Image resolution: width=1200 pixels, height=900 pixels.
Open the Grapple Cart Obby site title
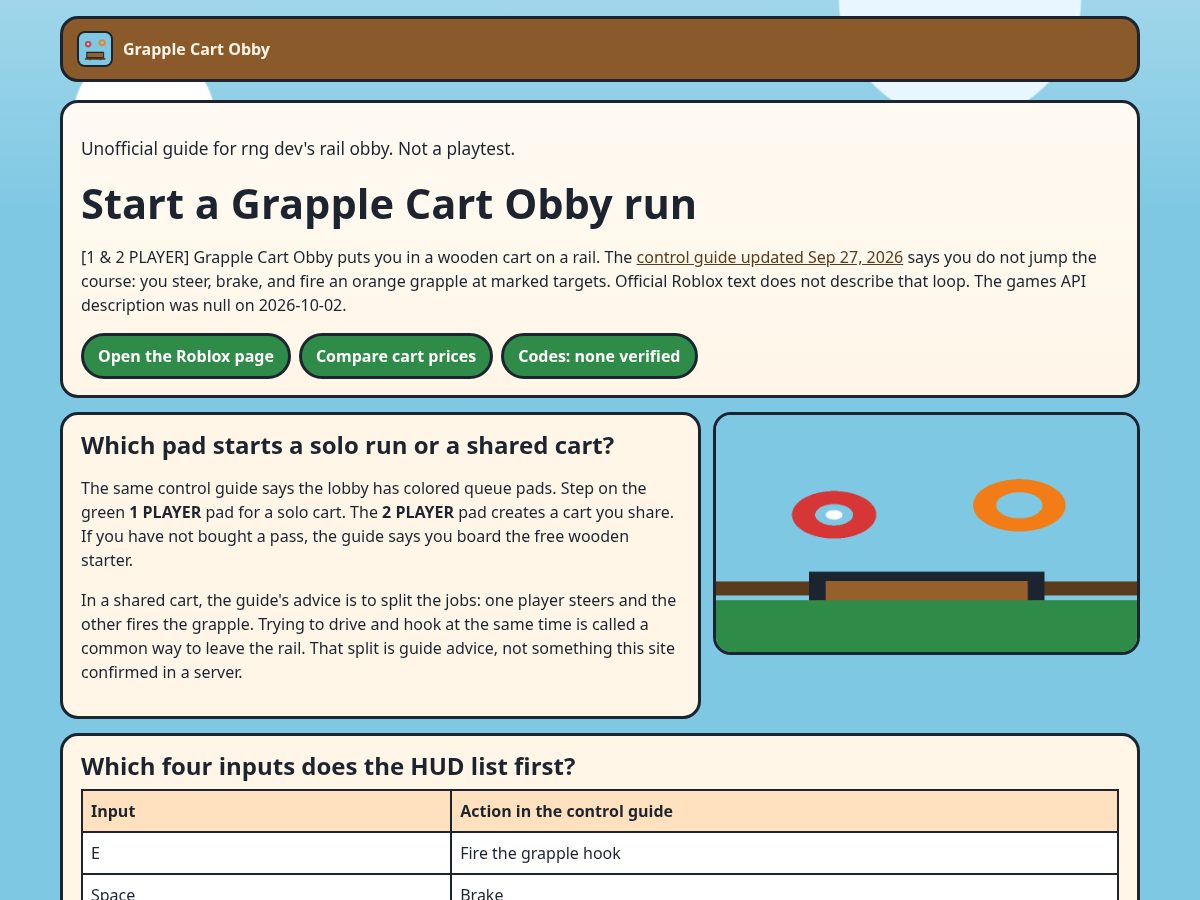point(196,49)
